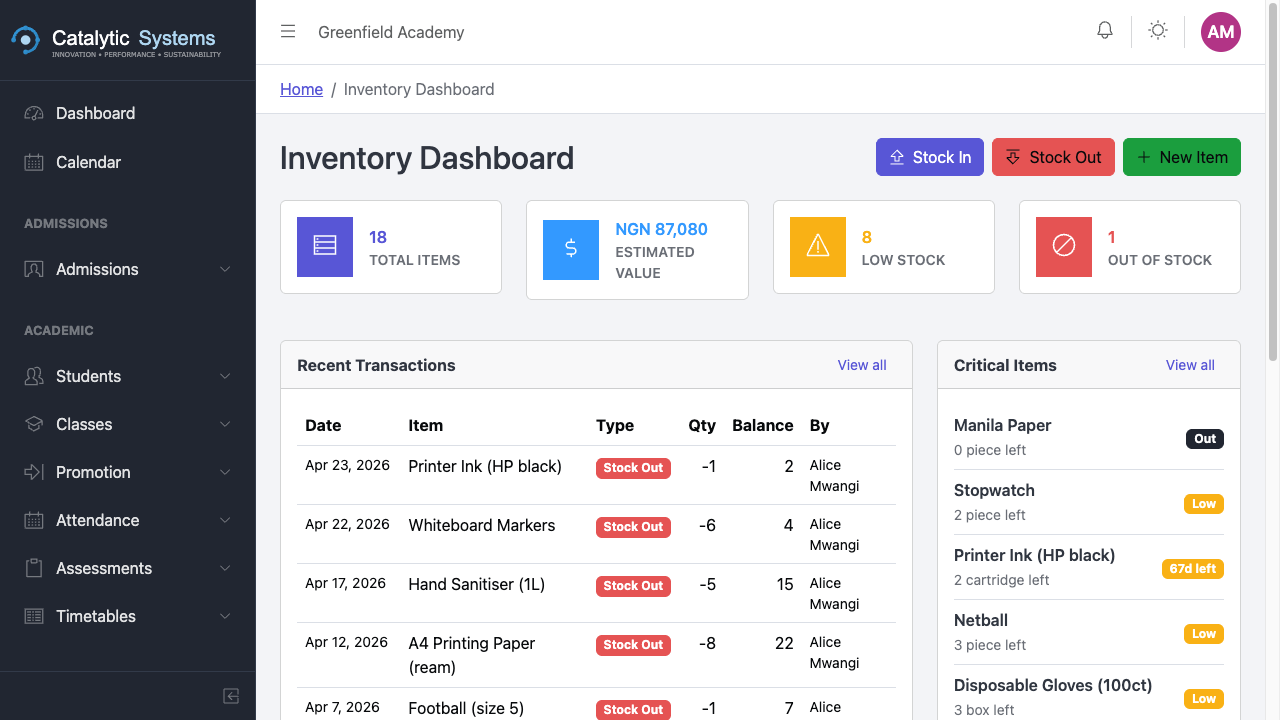Click the Low badge for Stopwatch

[x=1204, y=504]
